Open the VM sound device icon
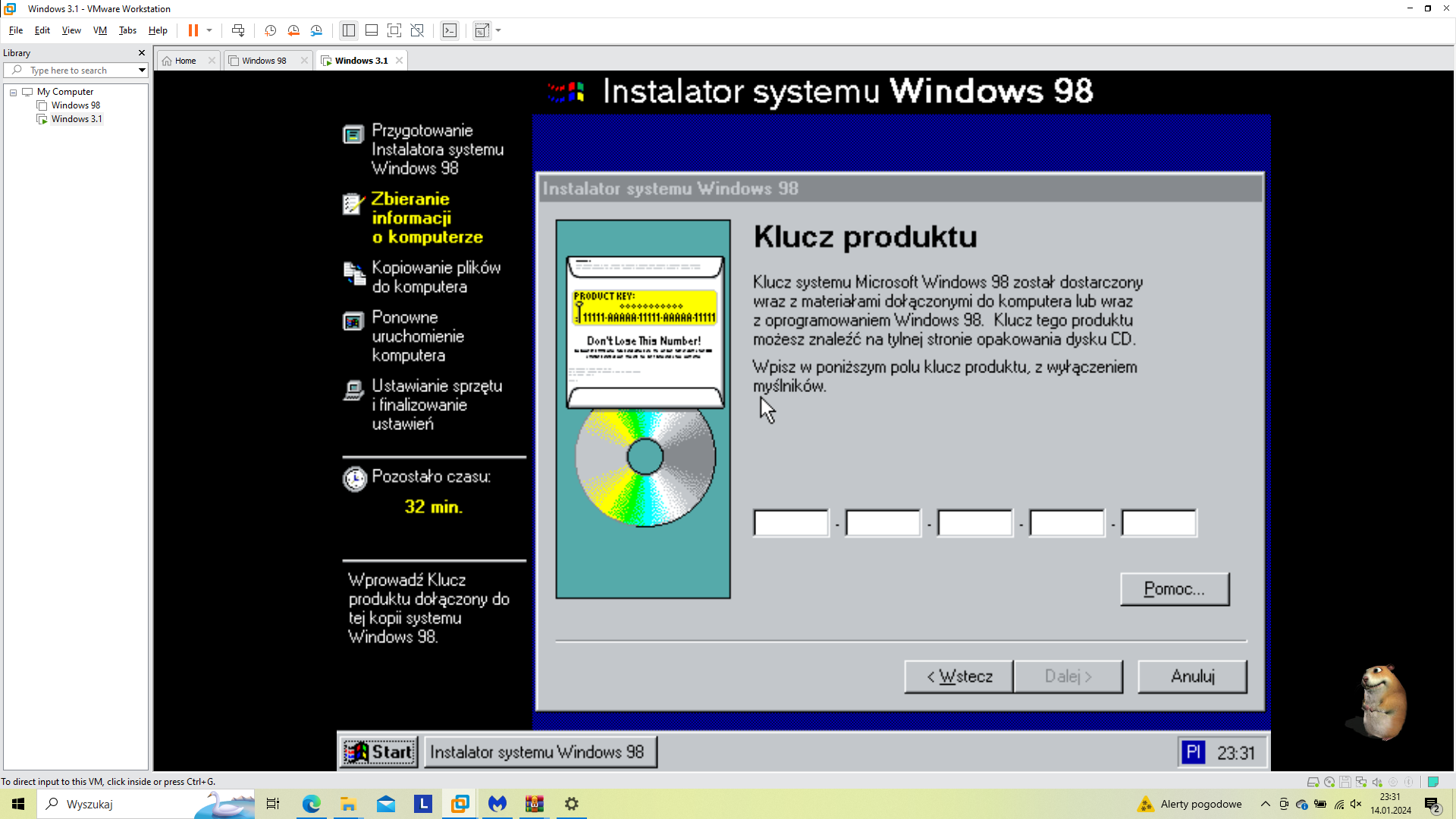1456x819 pixels. coord(1376,782)
